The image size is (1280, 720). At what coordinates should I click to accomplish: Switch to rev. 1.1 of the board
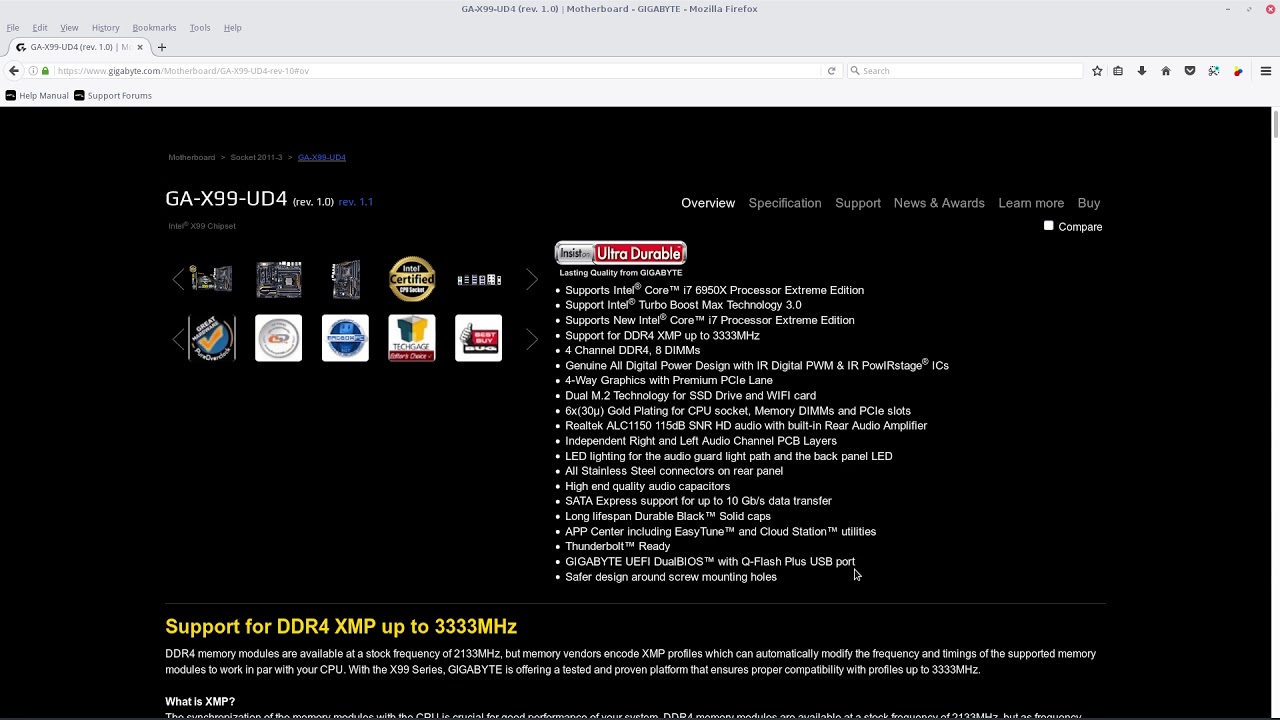tap(355, 202)
